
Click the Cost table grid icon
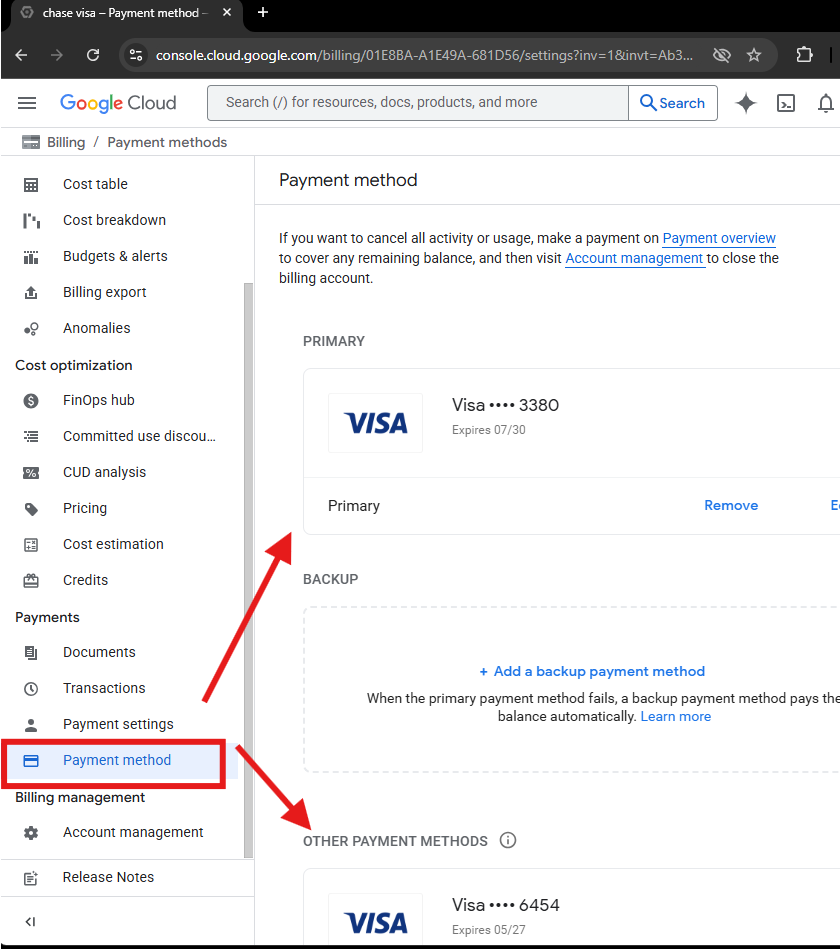[x=31, y=185]
